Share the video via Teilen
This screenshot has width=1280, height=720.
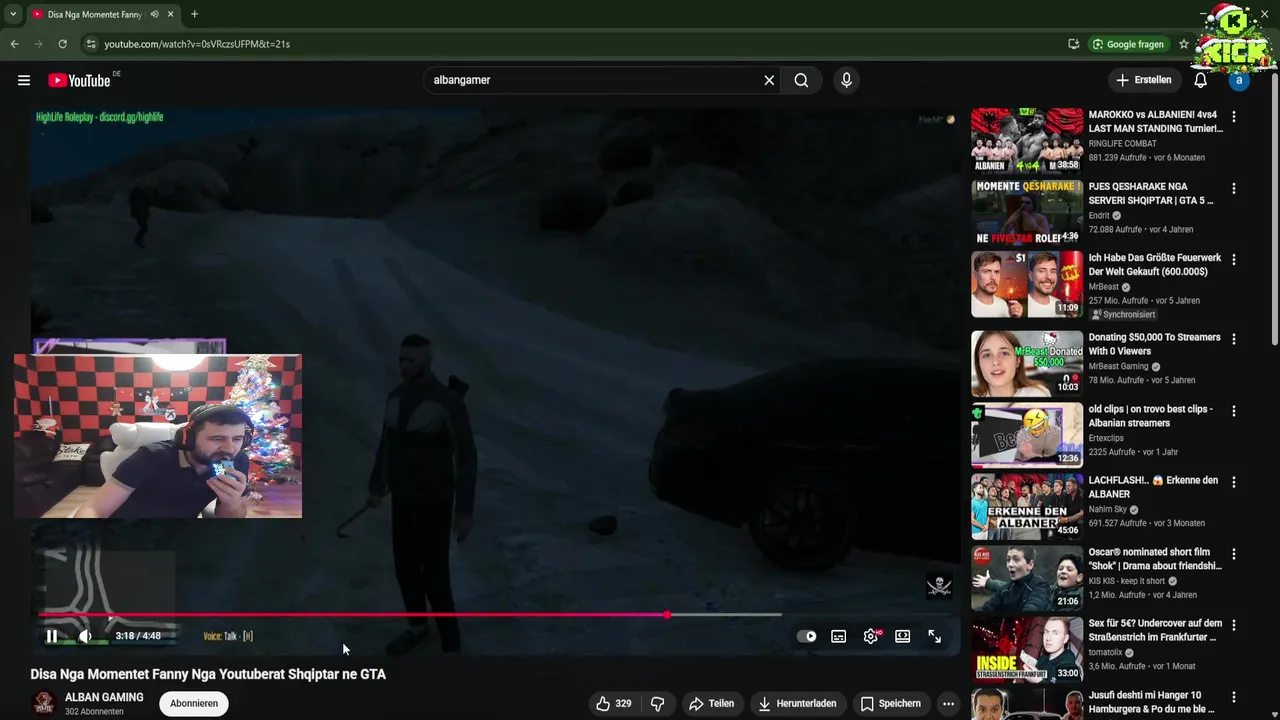(712, 704)
